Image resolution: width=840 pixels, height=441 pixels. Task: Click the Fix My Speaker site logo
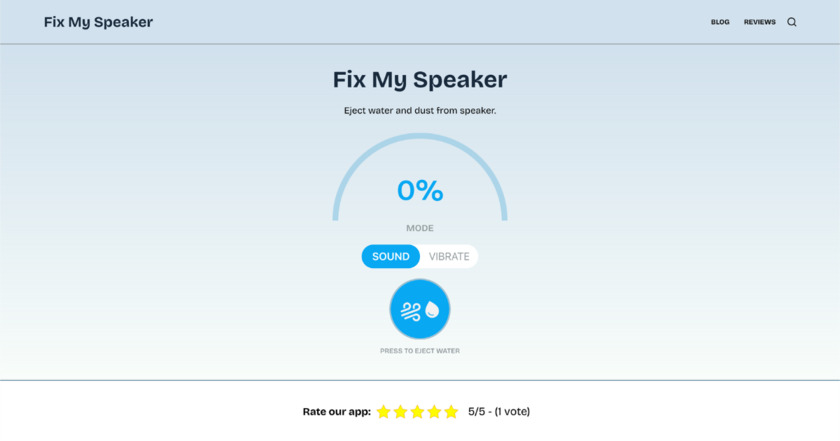(x=98, y=22)
